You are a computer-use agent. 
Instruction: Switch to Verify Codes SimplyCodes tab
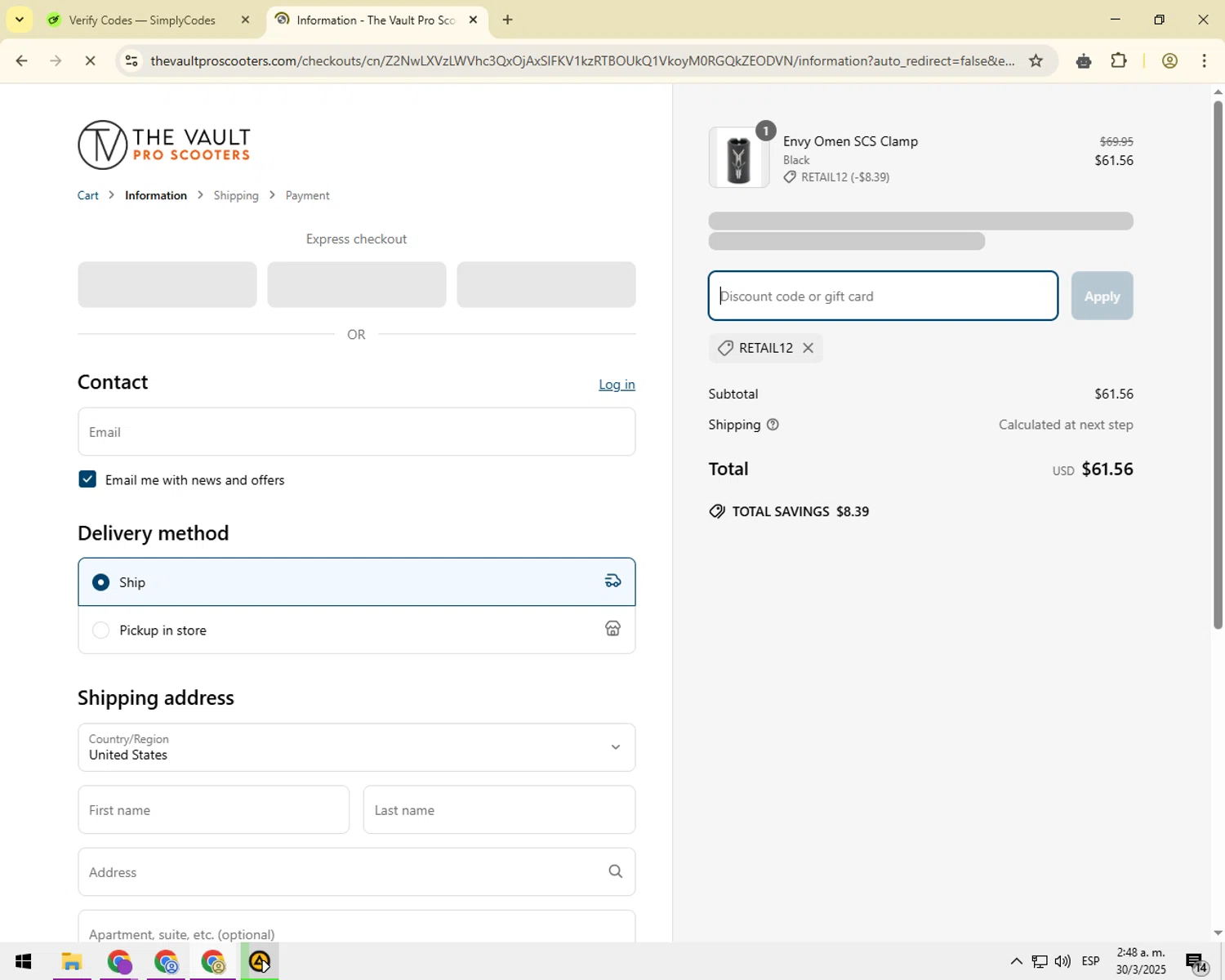pyautogui.click(x=150, y=20)
